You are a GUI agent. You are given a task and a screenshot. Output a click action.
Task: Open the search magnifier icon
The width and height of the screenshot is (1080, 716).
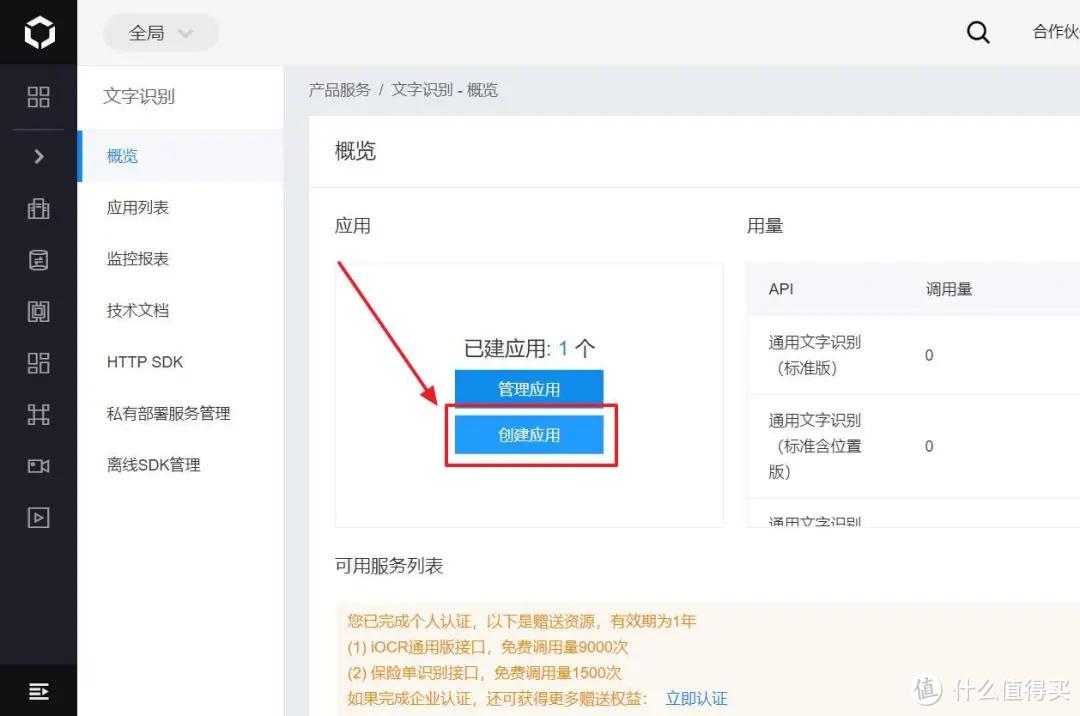pos(978,32)
